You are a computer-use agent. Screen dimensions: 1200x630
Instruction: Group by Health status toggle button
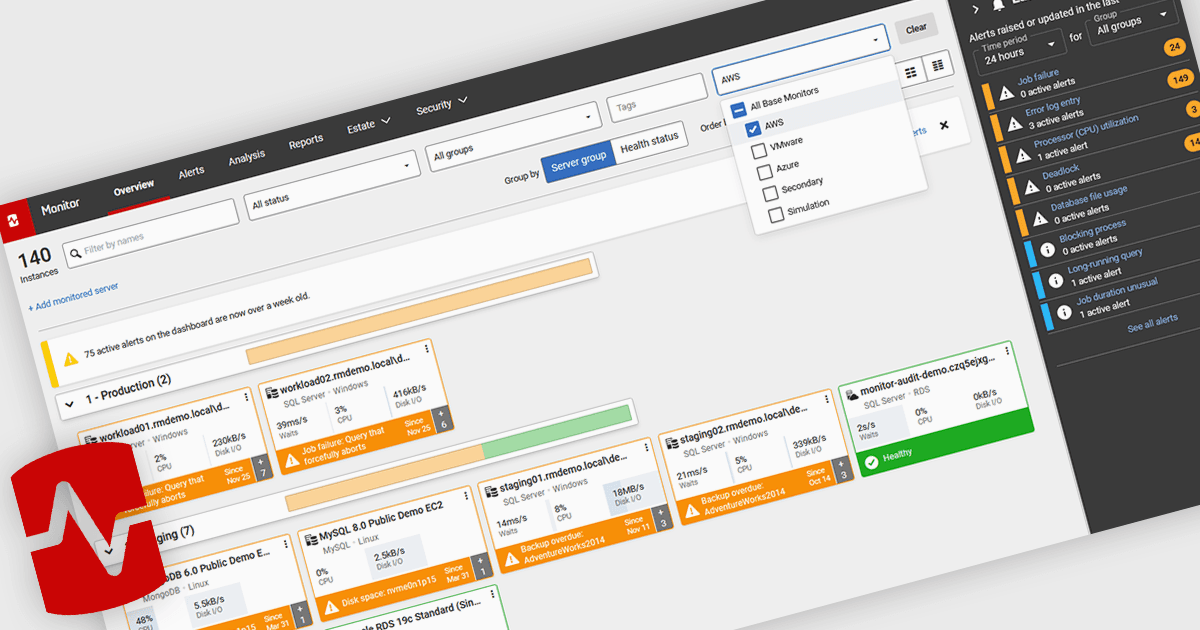(649, 141)
